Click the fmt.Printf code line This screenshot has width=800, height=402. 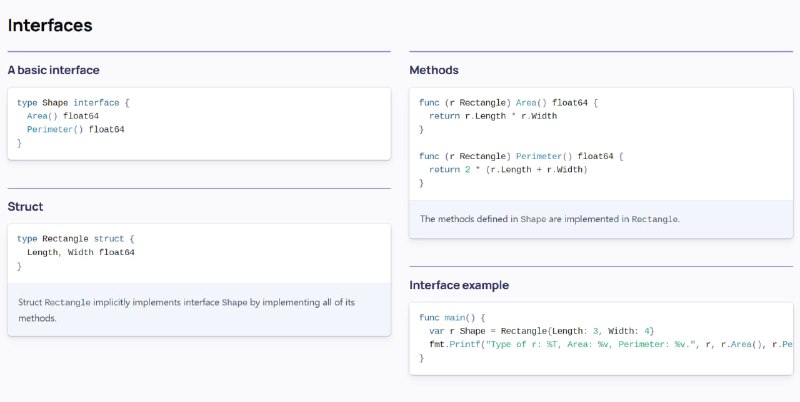[x=611, y=344]
